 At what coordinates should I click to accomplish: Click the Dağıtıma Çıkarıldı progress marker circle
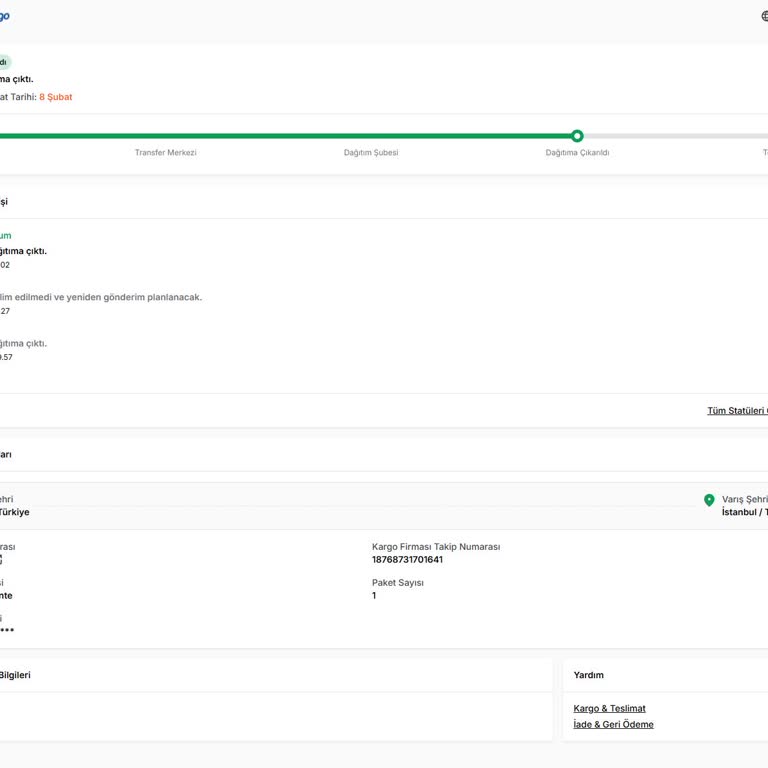[x=577, y=136]
